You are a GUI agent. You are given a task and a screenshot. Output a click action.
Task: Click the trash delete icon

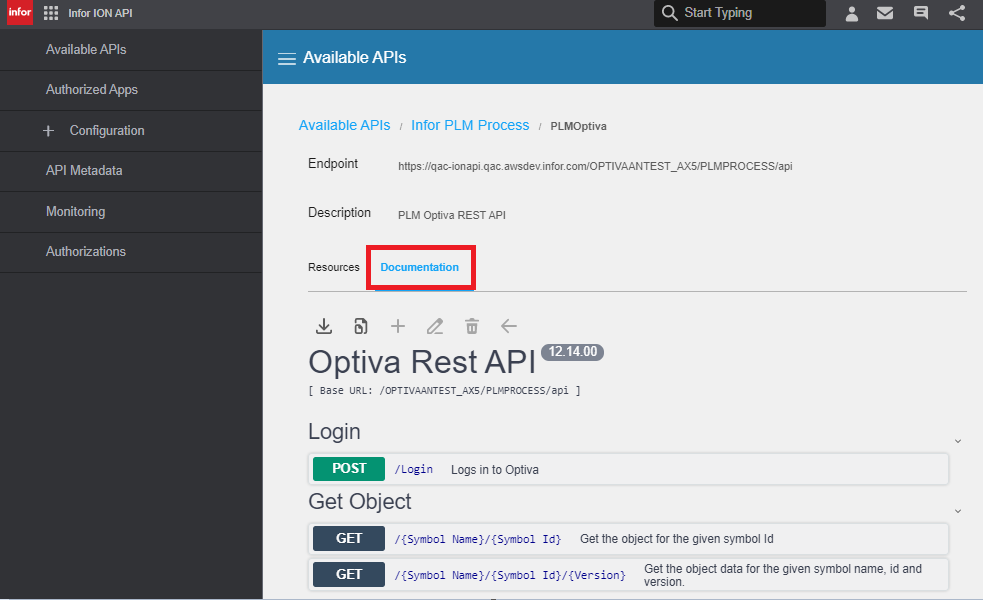pyautogui.click(x=471, y=326)
